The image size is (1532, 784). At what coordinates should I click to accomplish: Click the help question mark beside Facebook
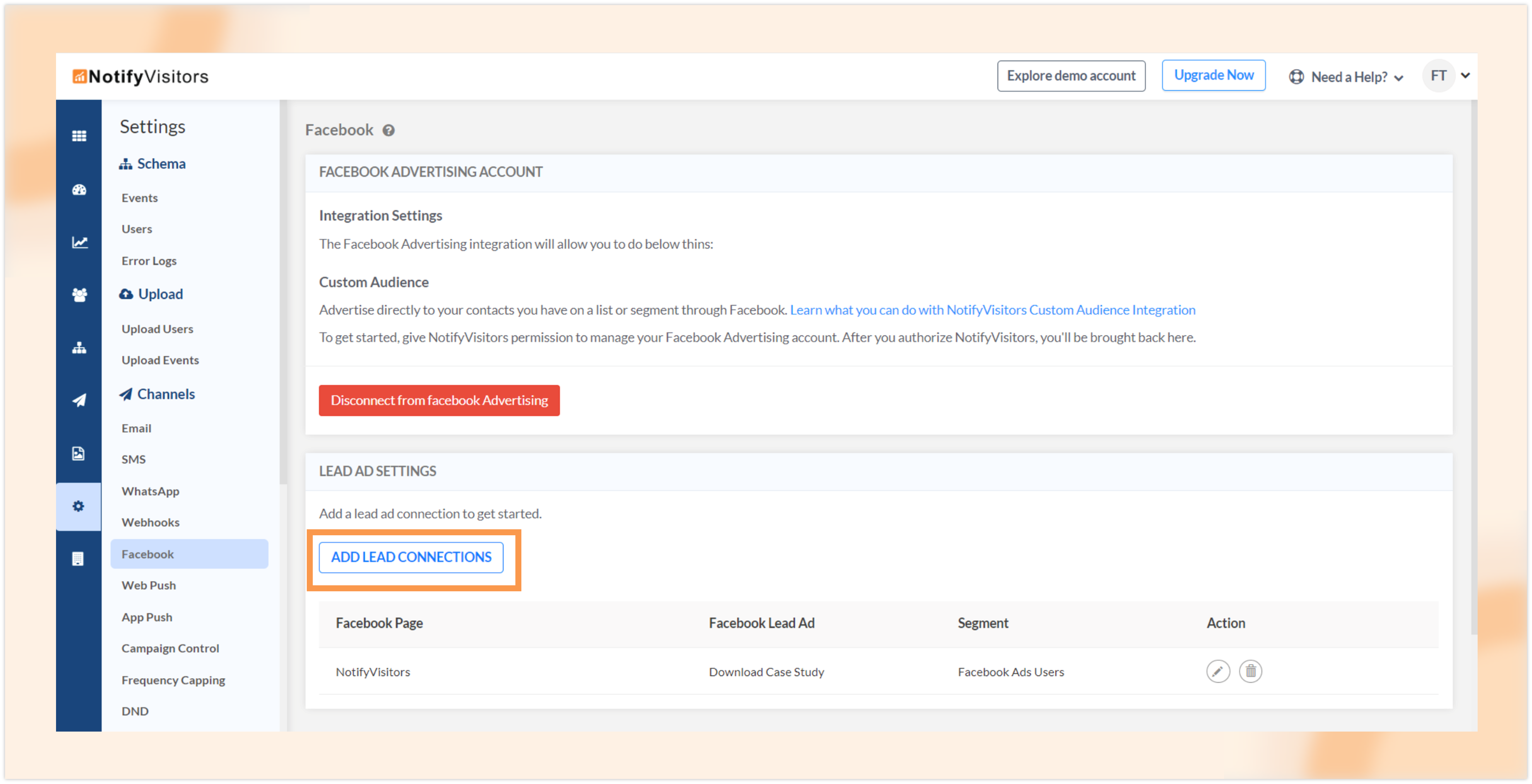click(x=388, y=130)
